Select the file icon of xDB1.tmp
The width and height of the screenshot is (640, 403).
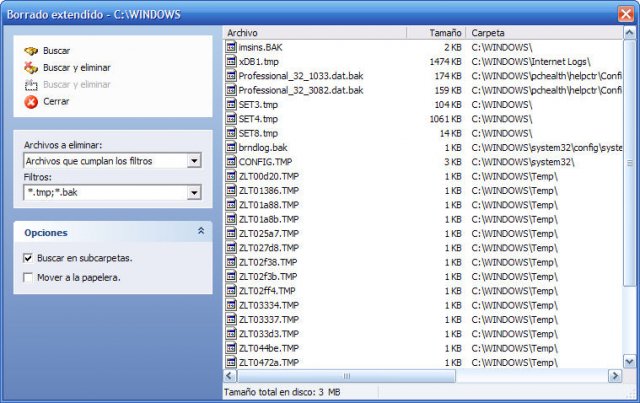point(231,61)
